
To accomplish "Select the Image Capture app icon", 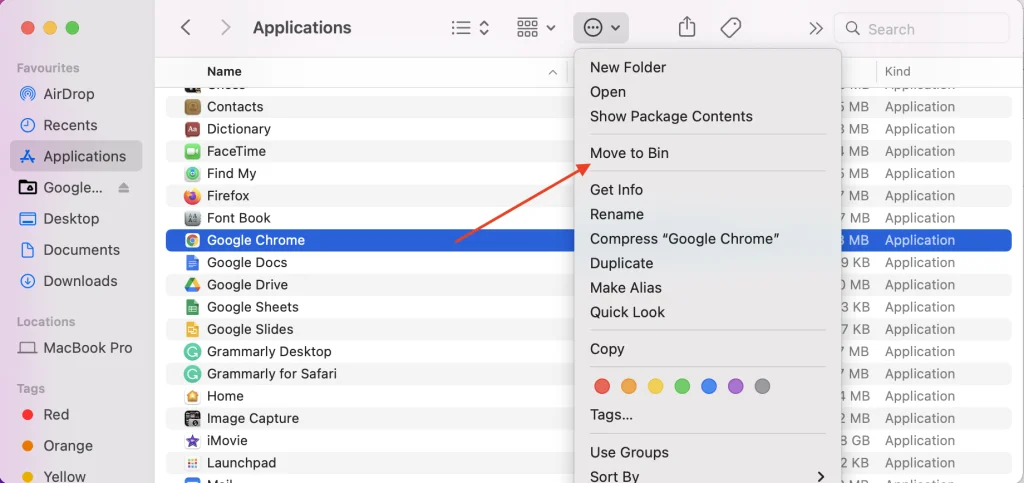I will coord(192,418).
